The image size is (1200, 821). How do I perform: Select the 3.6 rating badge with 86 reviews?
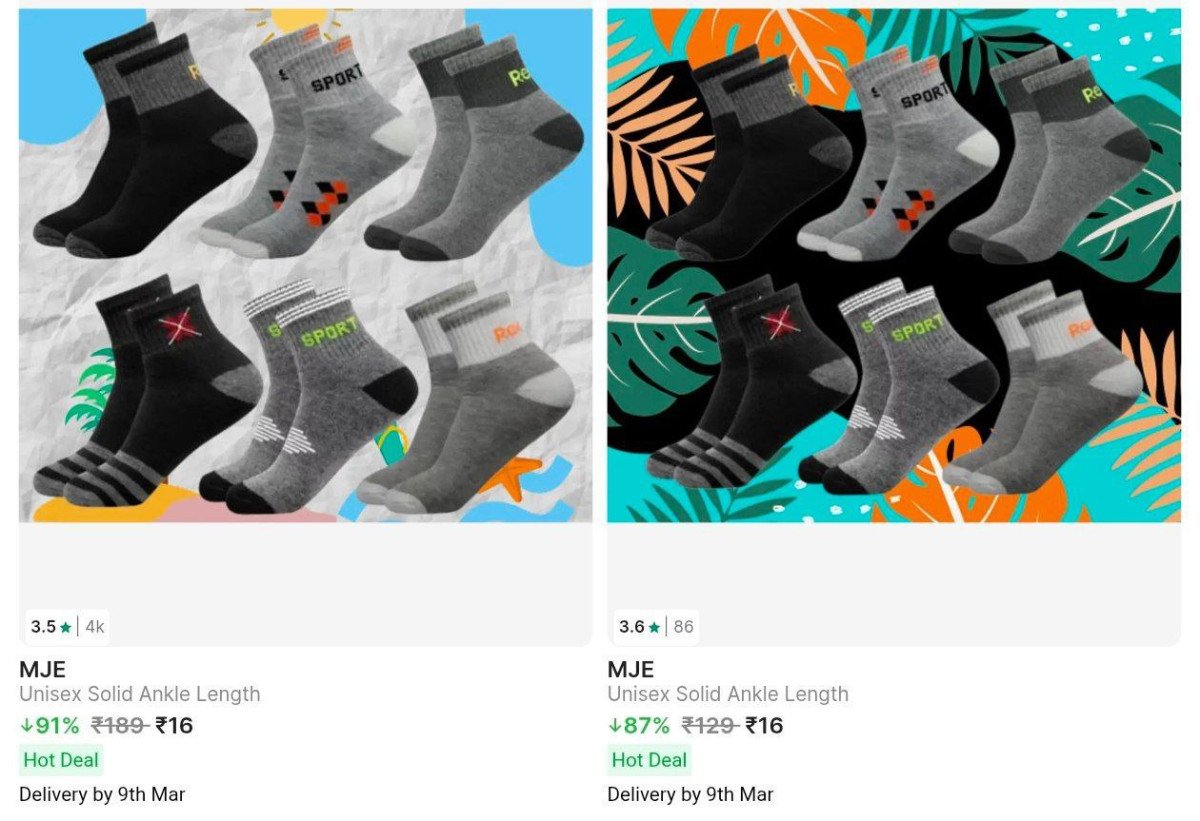(656, 627)
